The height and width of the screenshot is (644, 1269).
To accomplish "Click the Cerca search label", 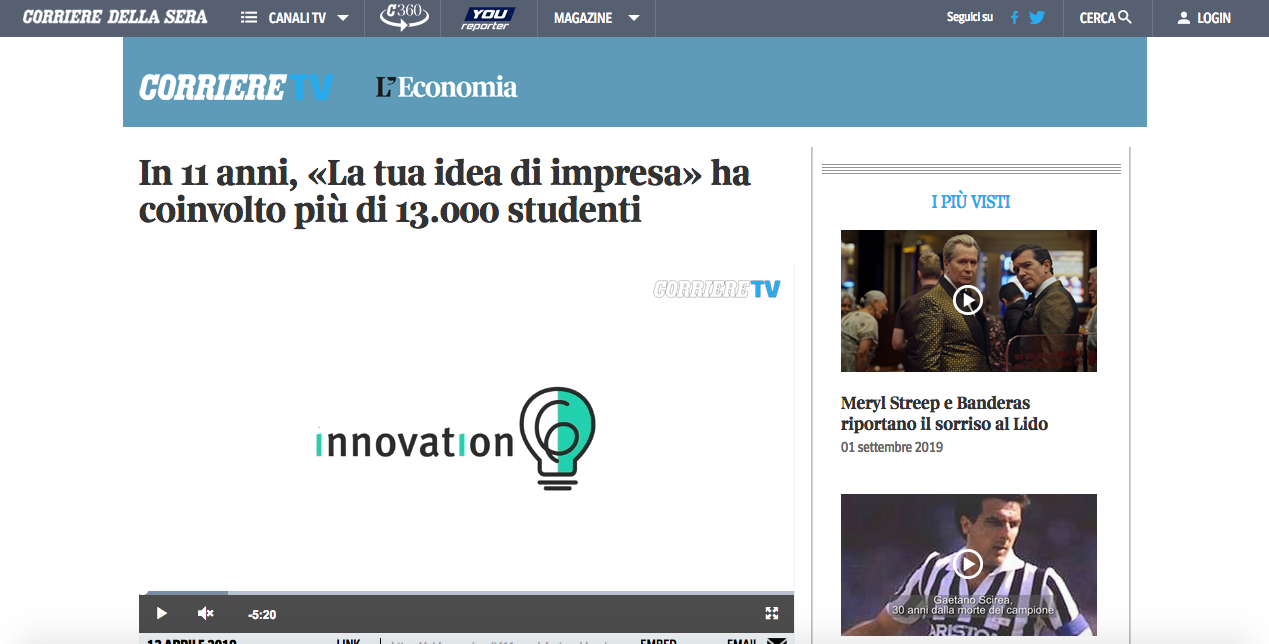I will [x=1097, y=18].
